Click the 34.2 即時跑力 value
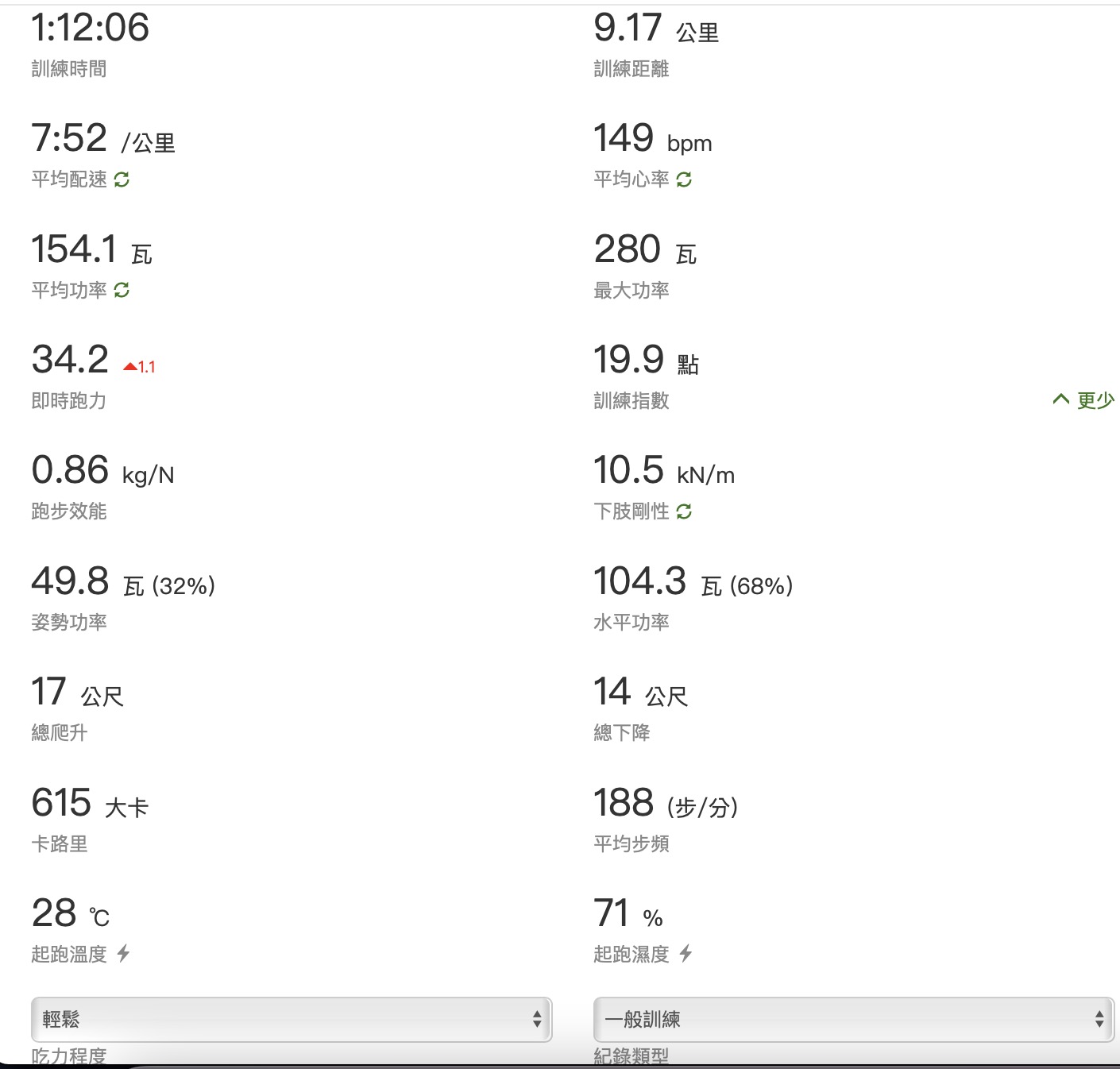This screenshot has height=1069, width=1120. click(x=70, y=360)
